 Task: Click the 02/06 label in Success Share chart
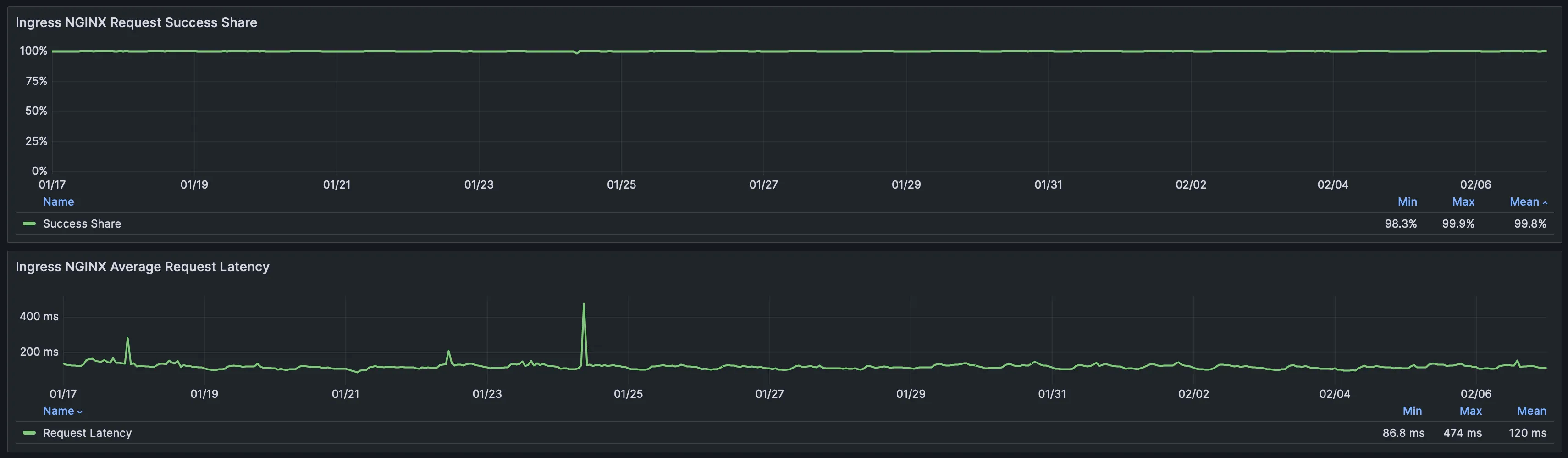(x=1475, y=184)
